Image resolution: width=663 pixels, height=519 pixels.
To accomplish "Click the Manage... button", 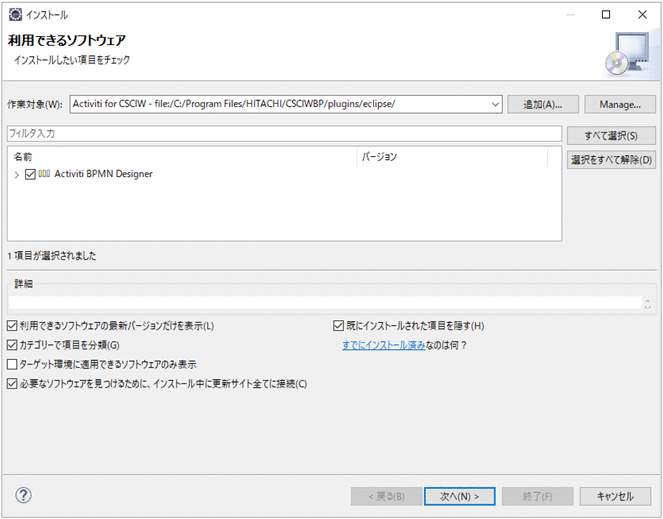I will tap(620, 104).
